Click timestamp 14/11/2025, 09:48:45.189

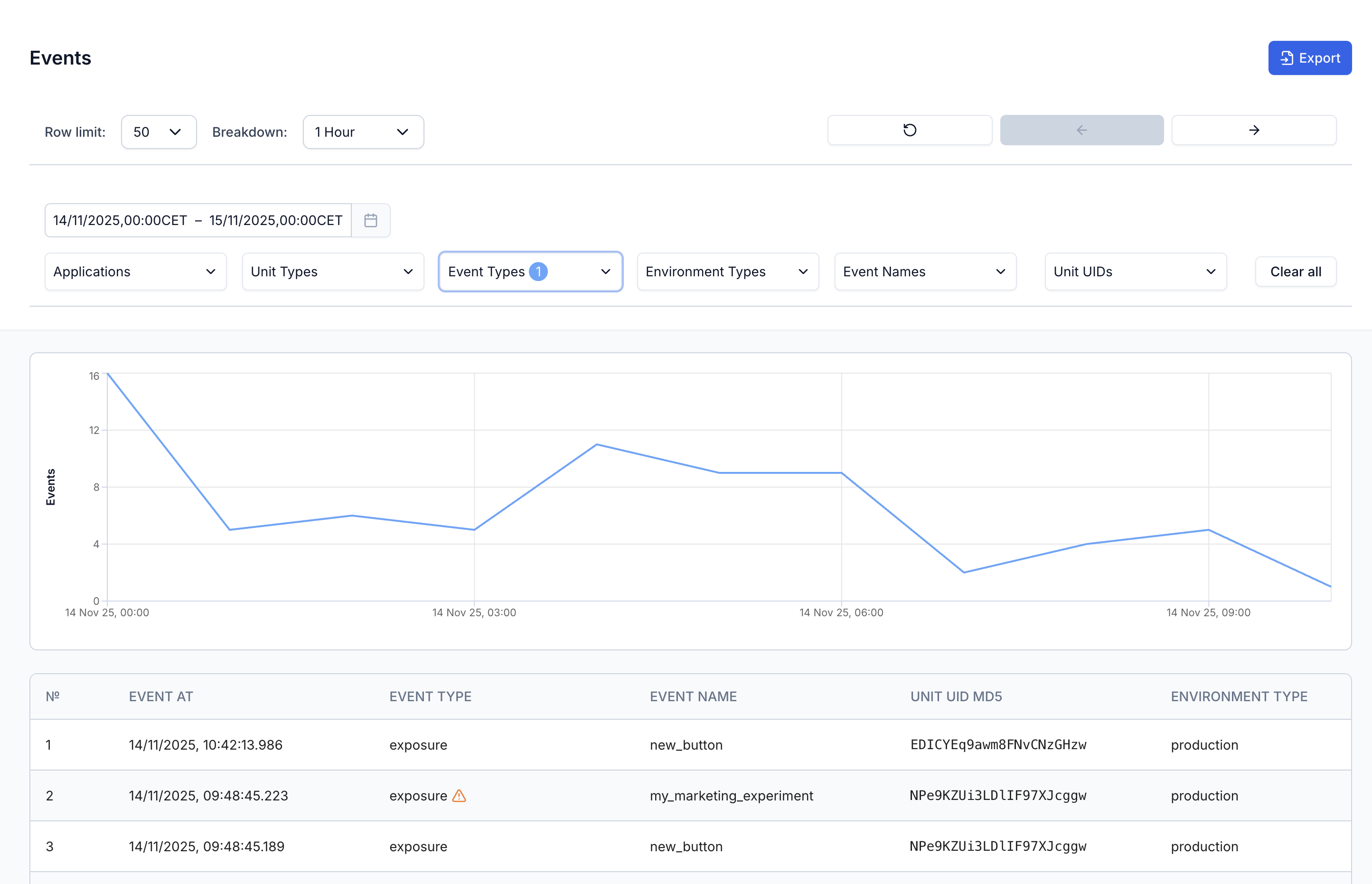[x=207, y=846]
